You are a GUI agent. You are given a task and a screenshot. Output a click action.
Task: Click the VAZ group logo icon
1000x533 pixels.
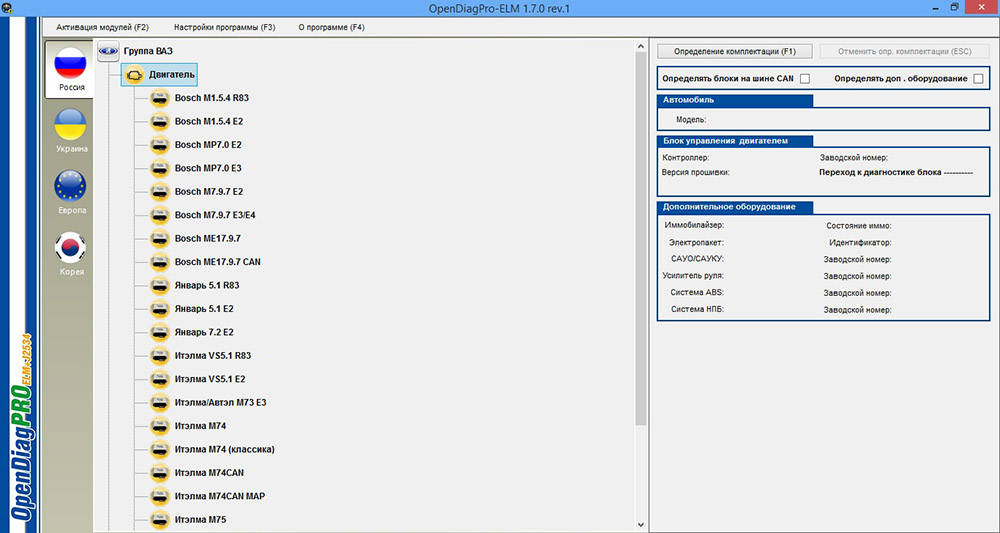coord(108,51)
